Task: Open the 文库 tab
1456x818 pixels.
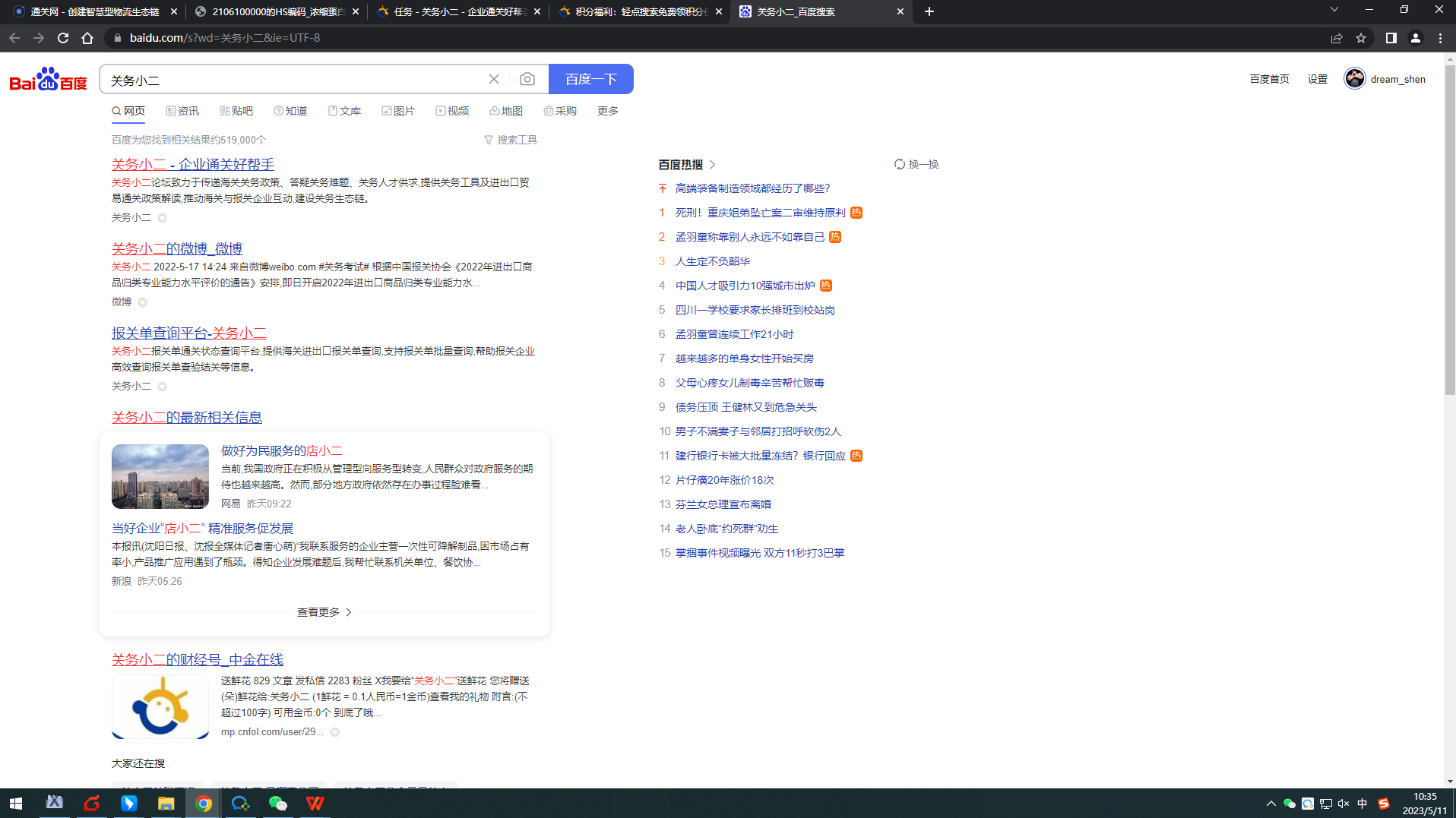Action: [344, 111]
